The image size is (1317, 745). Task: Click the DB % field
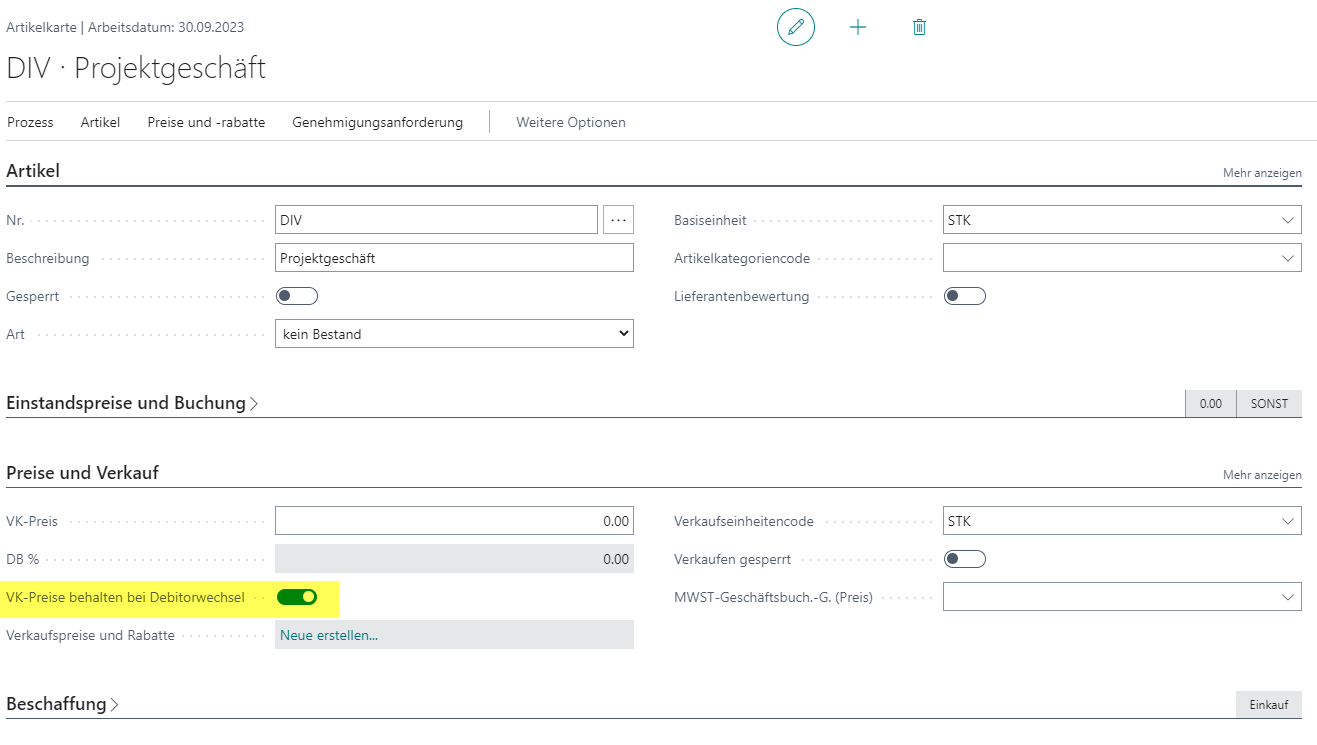click(454, 559)
